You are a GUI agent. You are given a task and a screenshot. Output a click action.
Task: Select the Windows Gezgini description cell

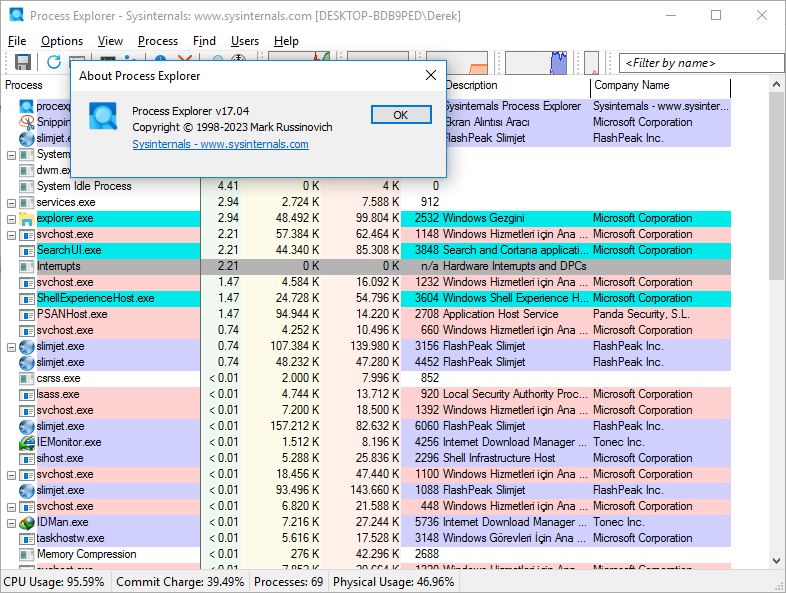pos(484,218)
